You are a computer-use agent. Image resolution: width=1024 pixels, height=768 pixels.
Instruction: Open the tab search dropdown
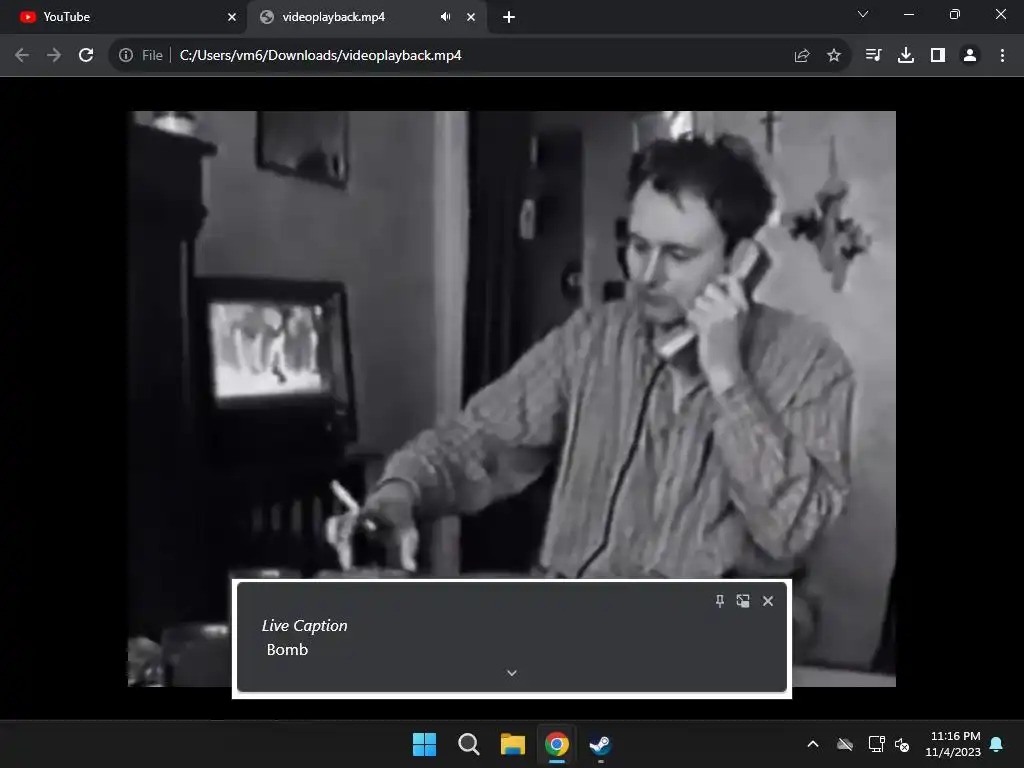tap(863, 14)
